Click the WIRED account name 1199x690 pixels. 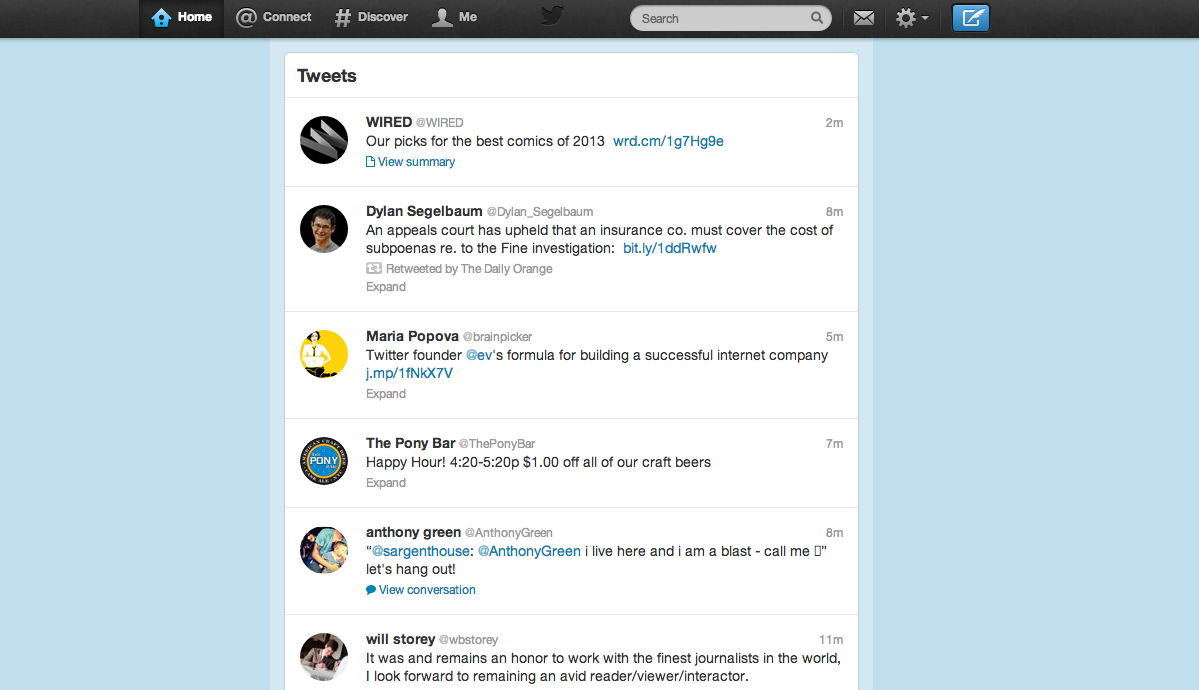pyautogui.click(x=388, y=122)
